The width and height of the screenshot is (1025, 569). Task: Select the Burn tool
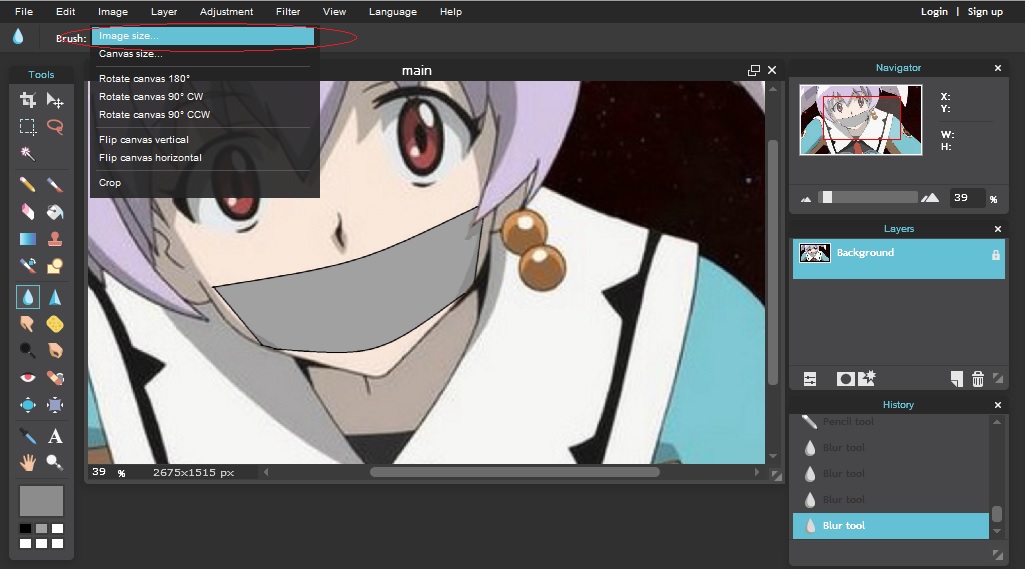point(55,351)
